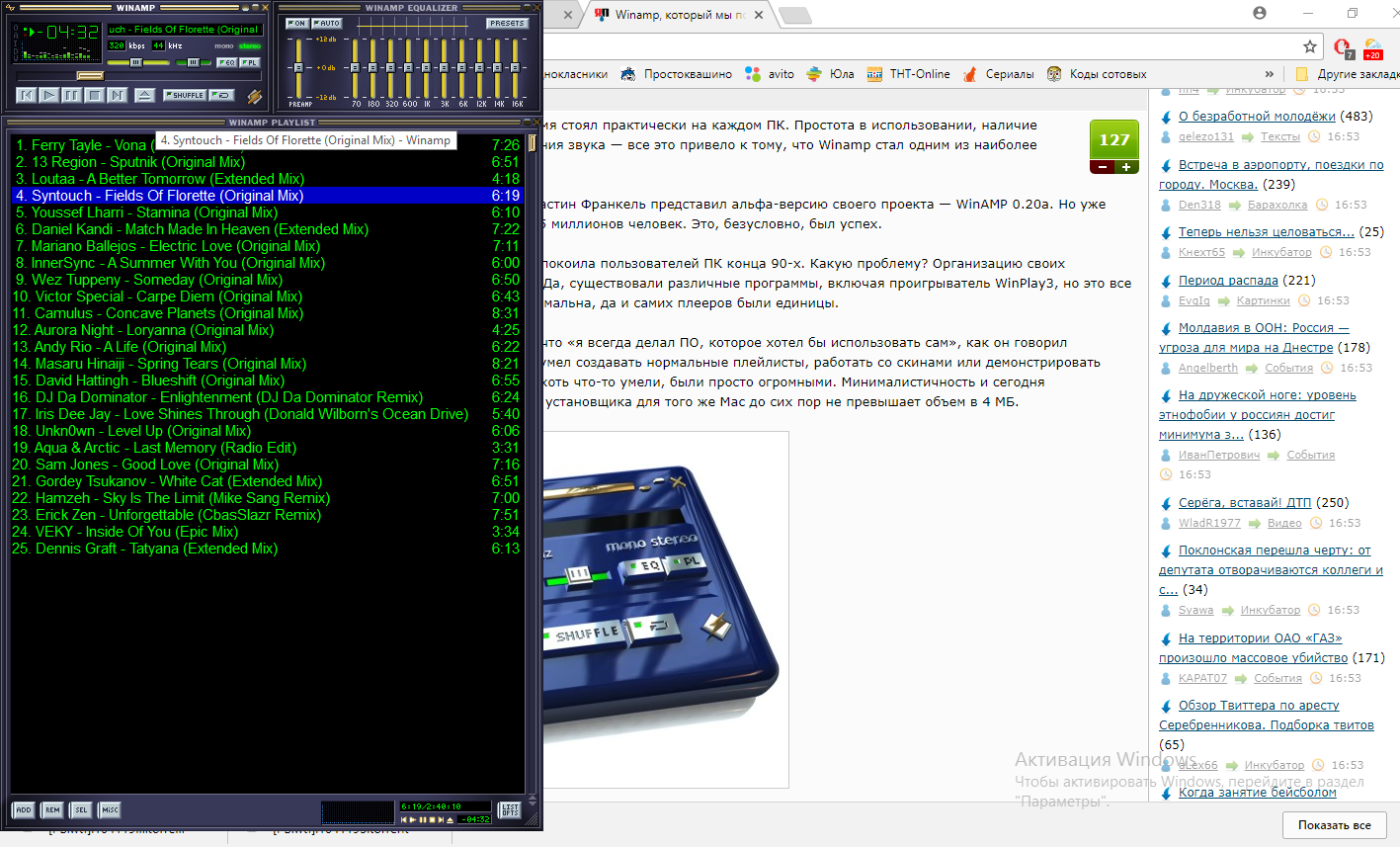
Task: Click the Winamp balance slider
Action: [194, 62]
